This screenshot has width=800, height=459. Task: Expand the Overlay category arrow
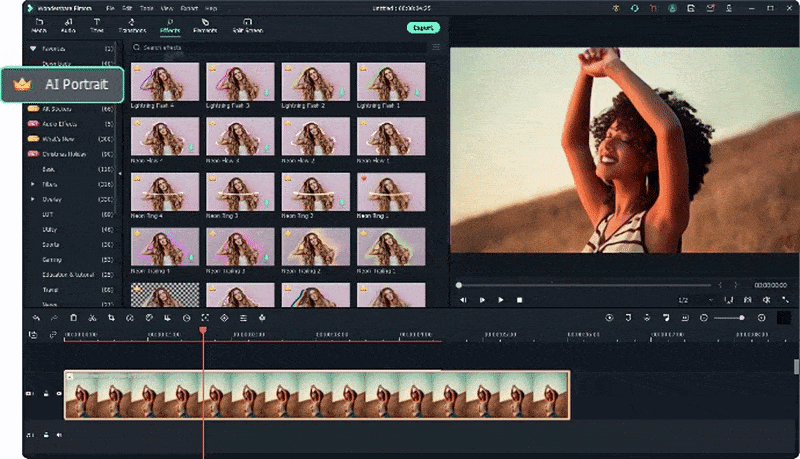pyautogui.click(x=33, y=199)
